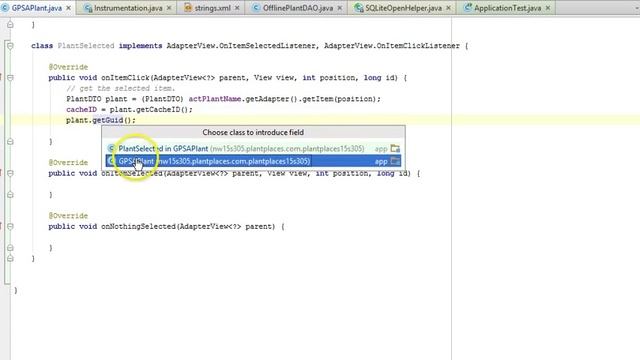
Task: Click the popup title 'Choose class to introduce field'
Action: click(x=253, y=132)
